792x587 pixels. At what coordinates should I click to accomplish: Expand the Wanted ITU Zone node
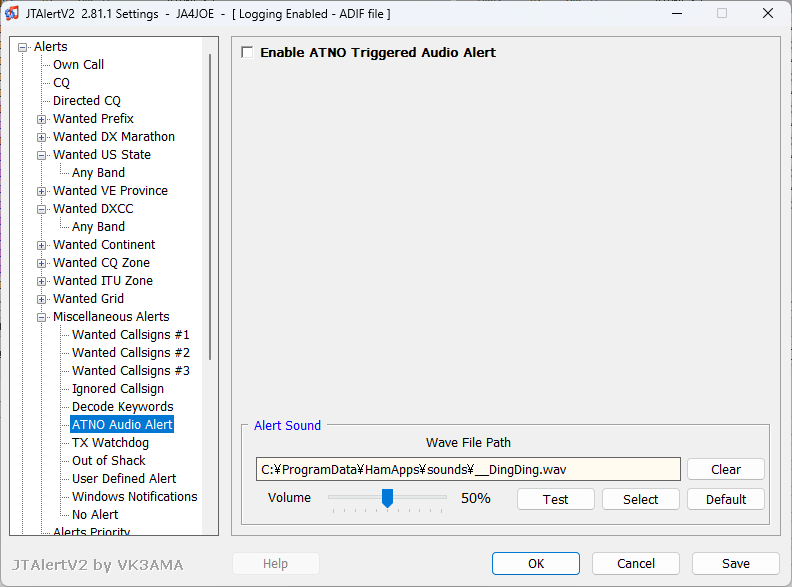[41, 281]
